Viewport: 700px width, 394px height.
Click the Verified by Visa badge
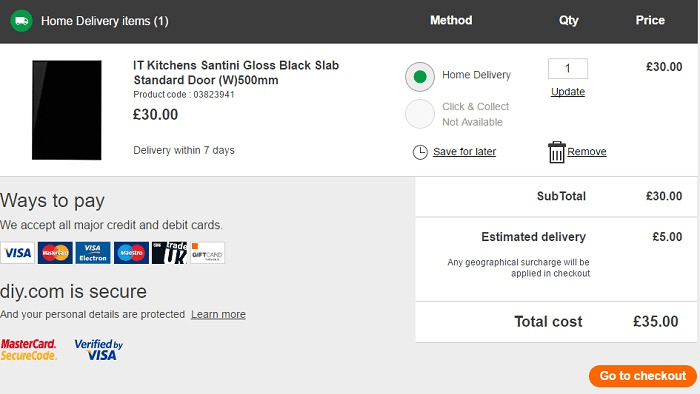pos(98,349)
